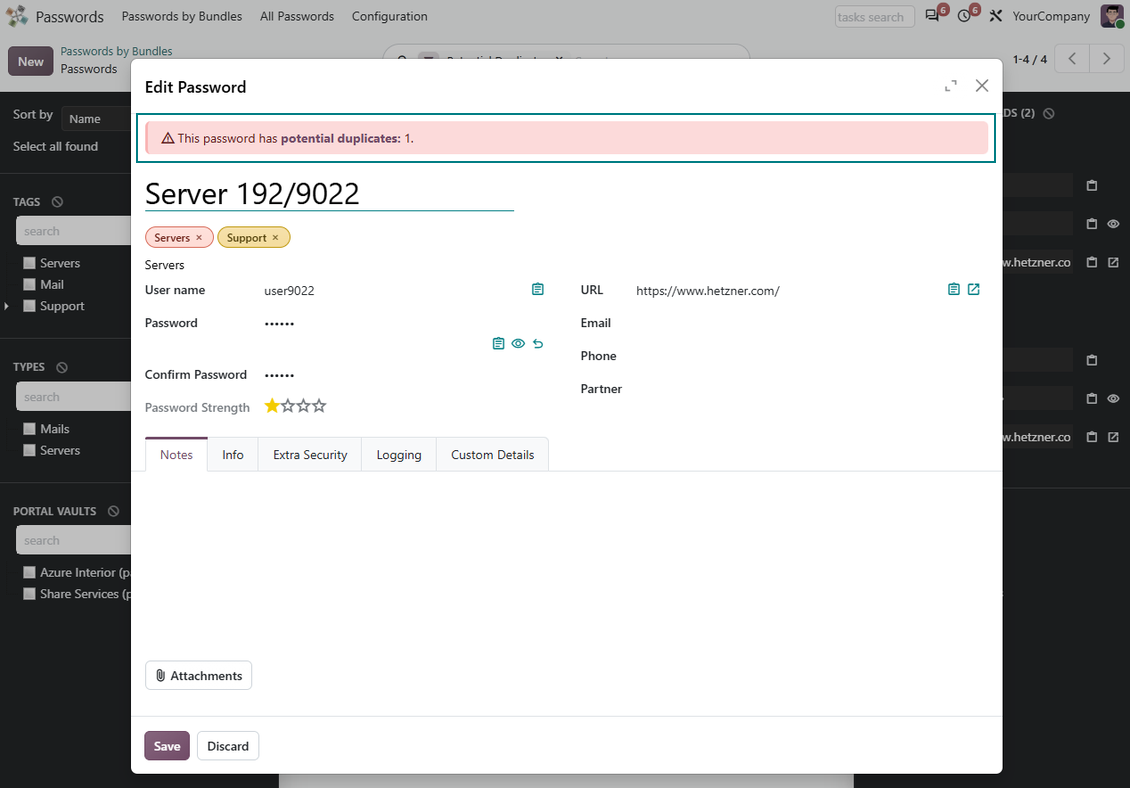
Task: Open the Notes tab
Action: coord(177,455)
